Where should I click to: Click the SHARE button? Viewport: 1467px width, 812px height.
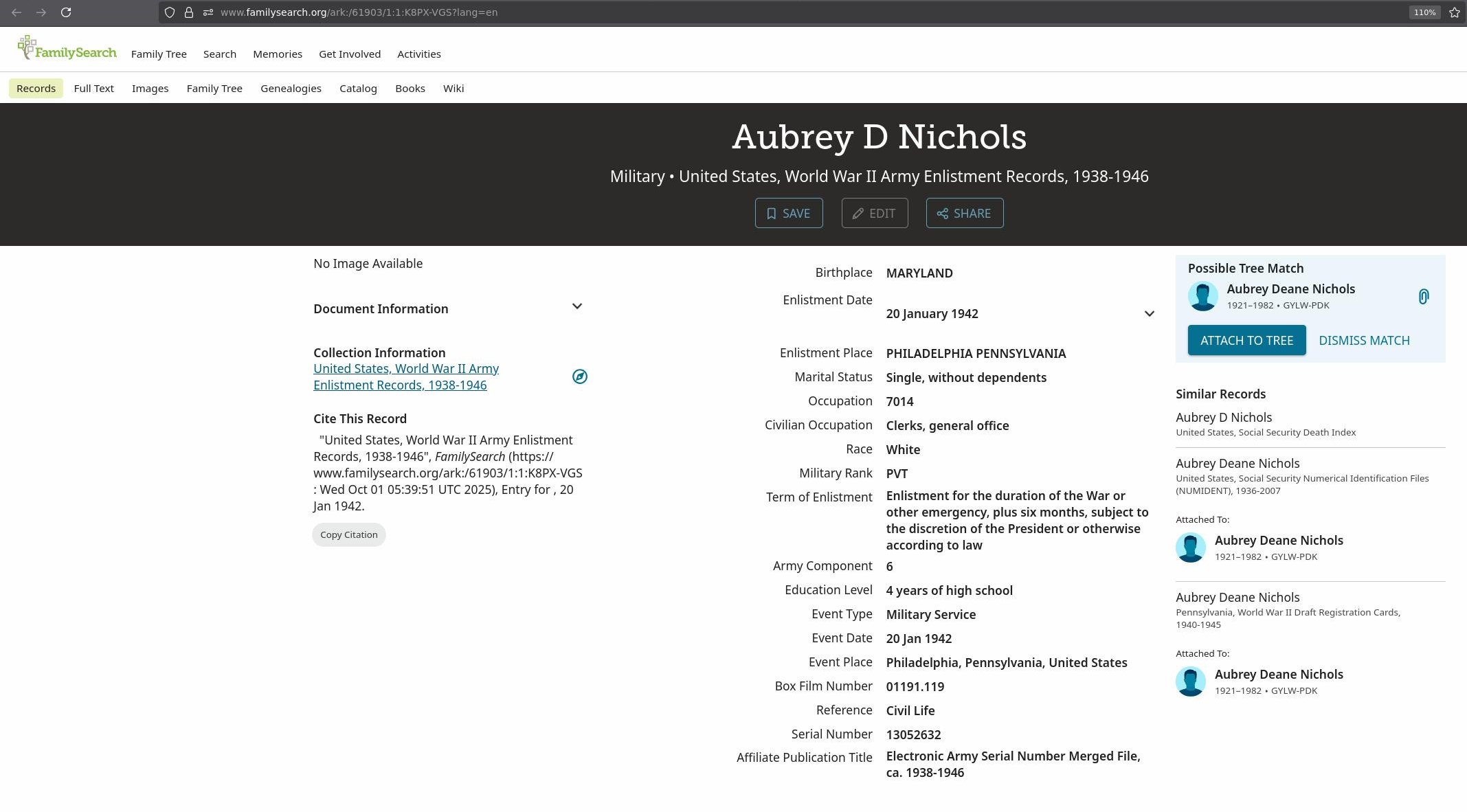[x=965, y=213]
